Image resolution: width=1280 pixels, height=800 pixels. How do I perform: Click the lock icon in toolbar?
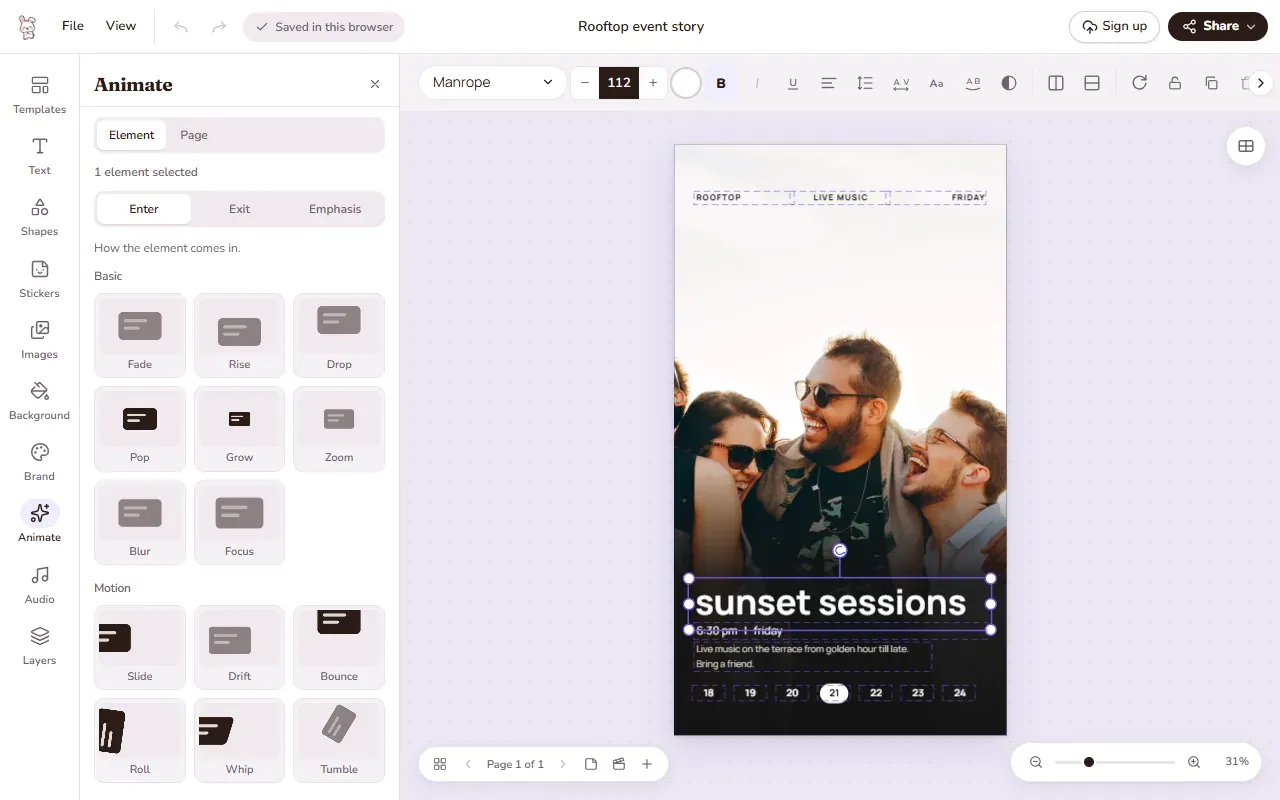1175,83
